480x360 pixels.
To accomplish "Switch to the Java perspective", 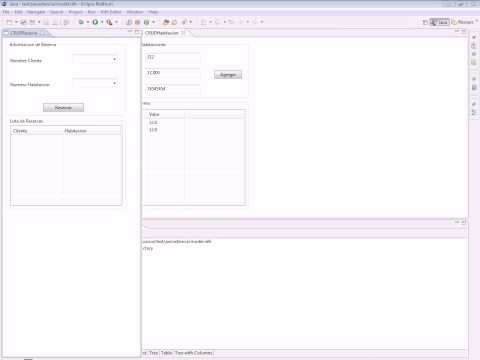I will click(440, 22).
